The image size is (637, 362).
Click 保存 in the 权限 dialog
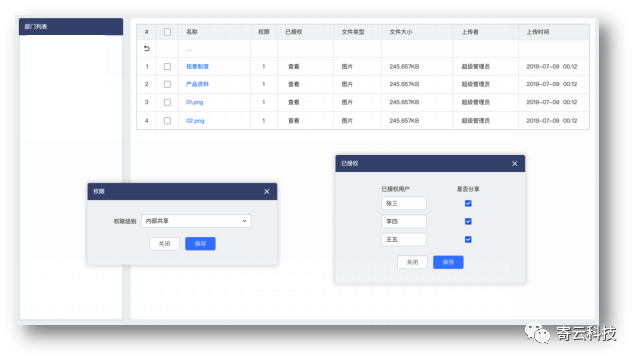point(200,244)
